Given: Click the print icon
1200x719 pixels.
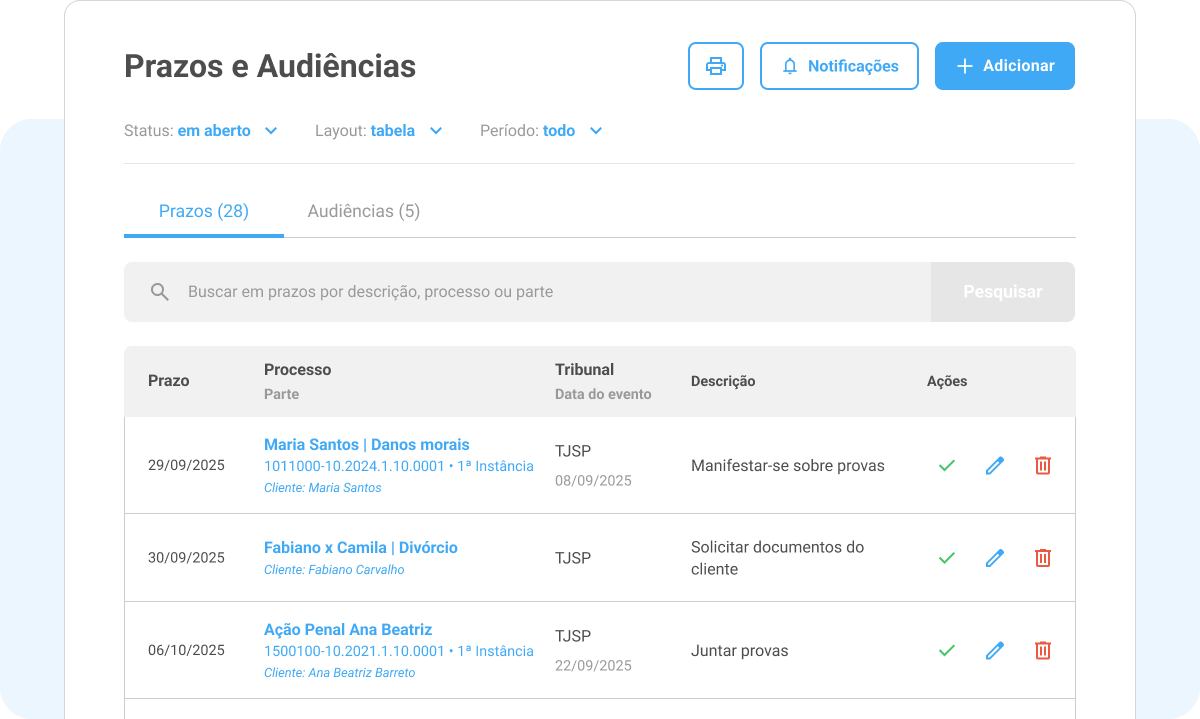Looking at the screenshot, I should point(716,65).
